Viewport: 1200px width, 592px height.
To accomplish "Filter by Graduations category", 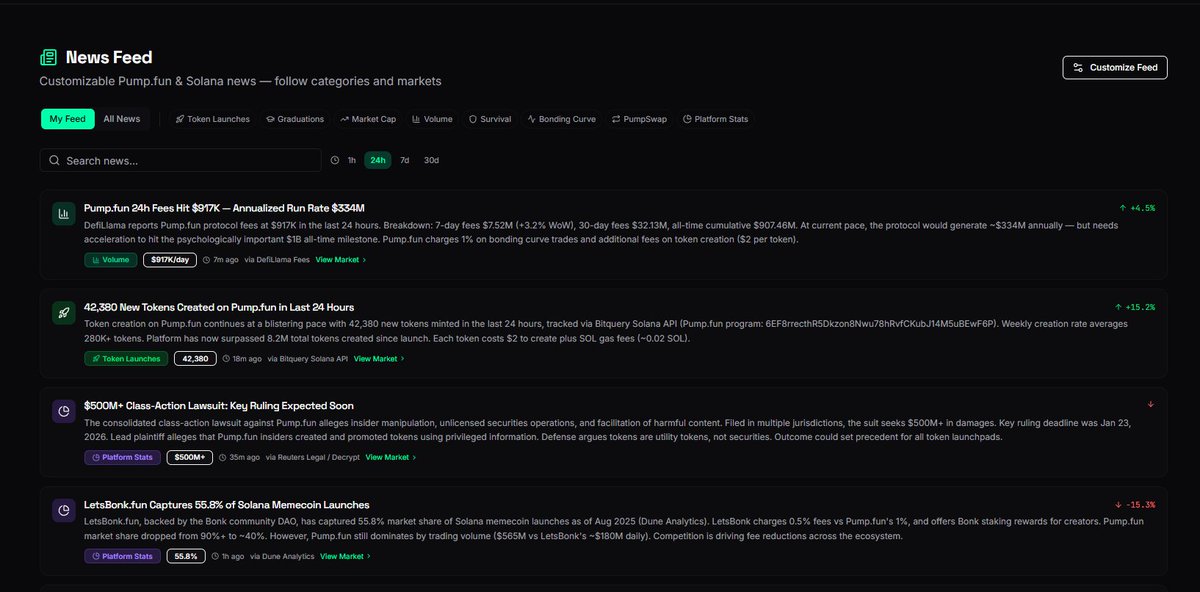I will click(294, 119).
